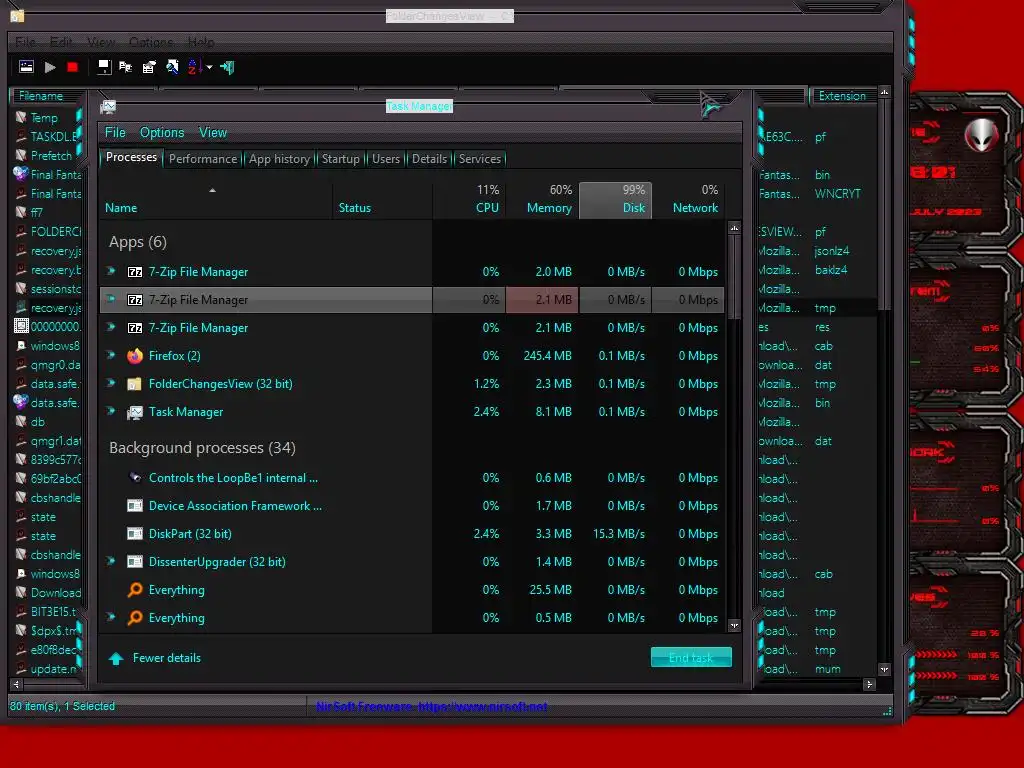Click the Firefox app icon in process list
Screen dimensions: 1024x768
[135, 356]
